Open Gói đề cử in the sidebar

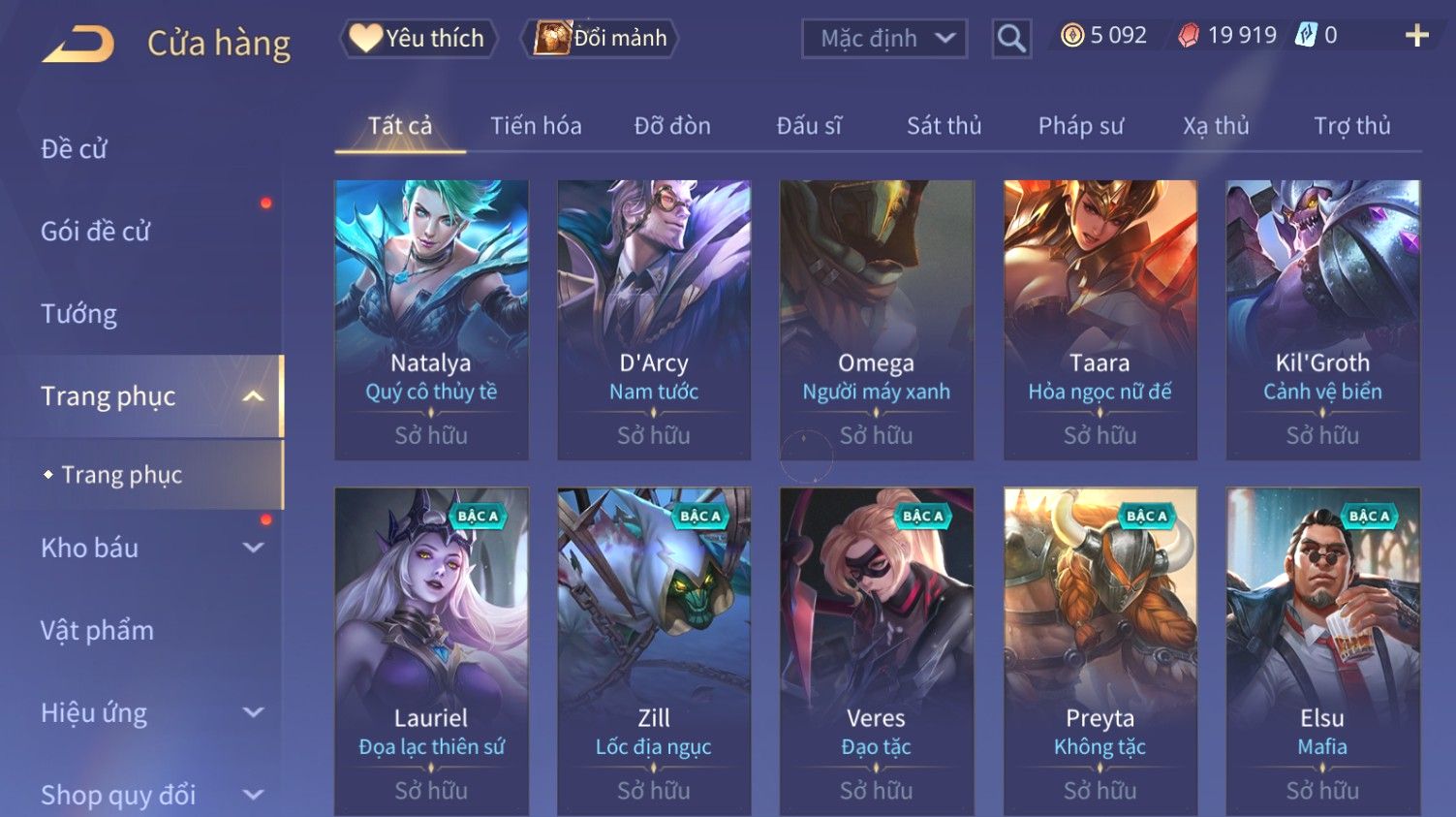click(x=96, y=232)
